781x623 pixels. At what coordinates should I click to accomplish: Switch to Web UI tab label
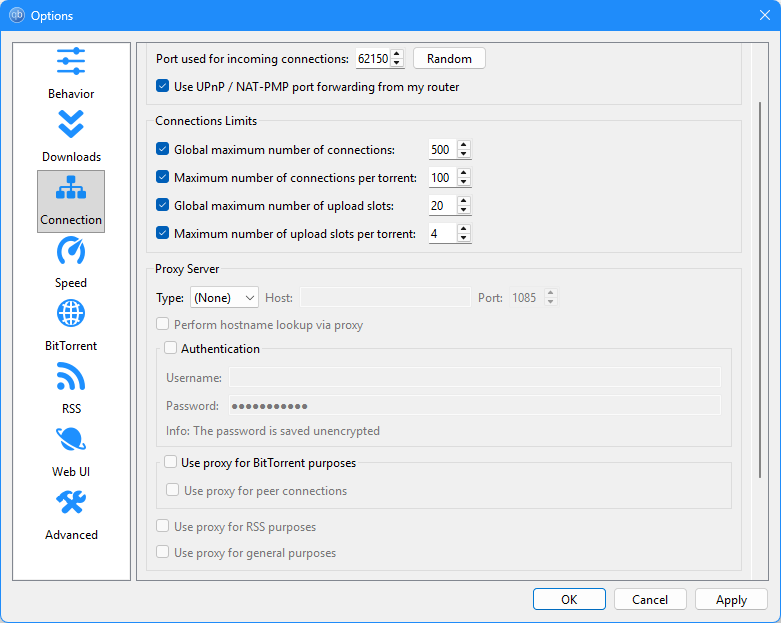[x=71, y=471]
